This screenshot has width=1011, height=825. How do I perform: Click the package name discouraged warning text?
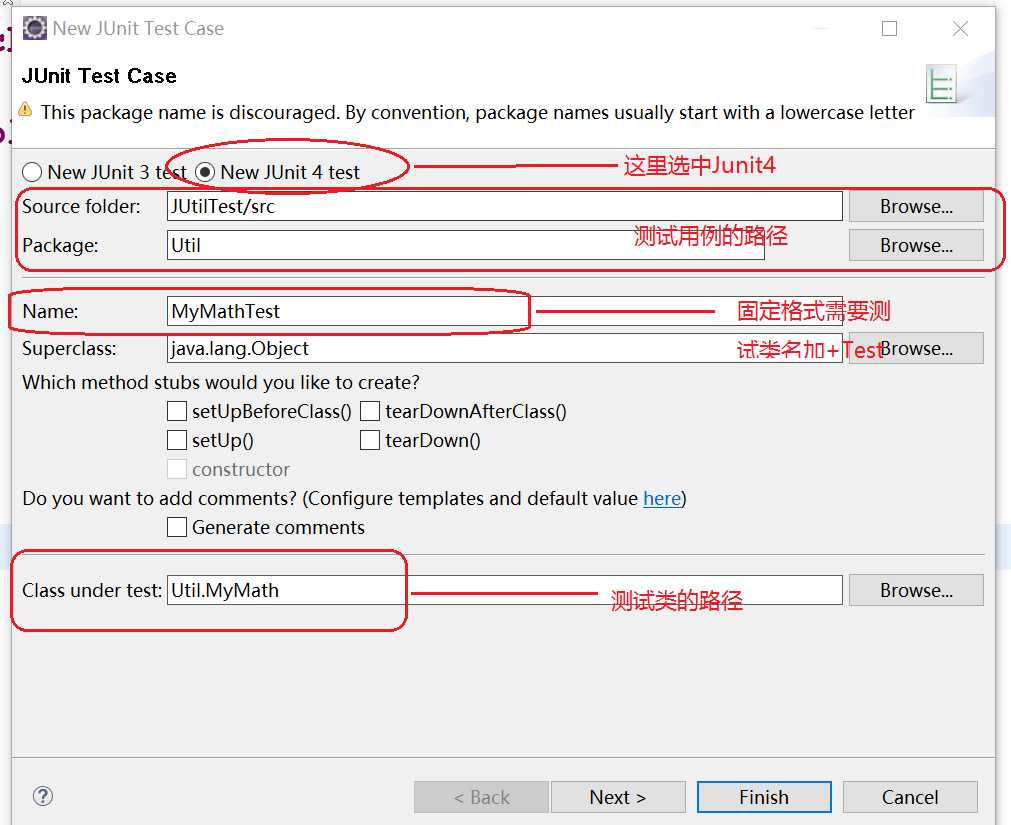pyautogui.click(x=478, y=113)
